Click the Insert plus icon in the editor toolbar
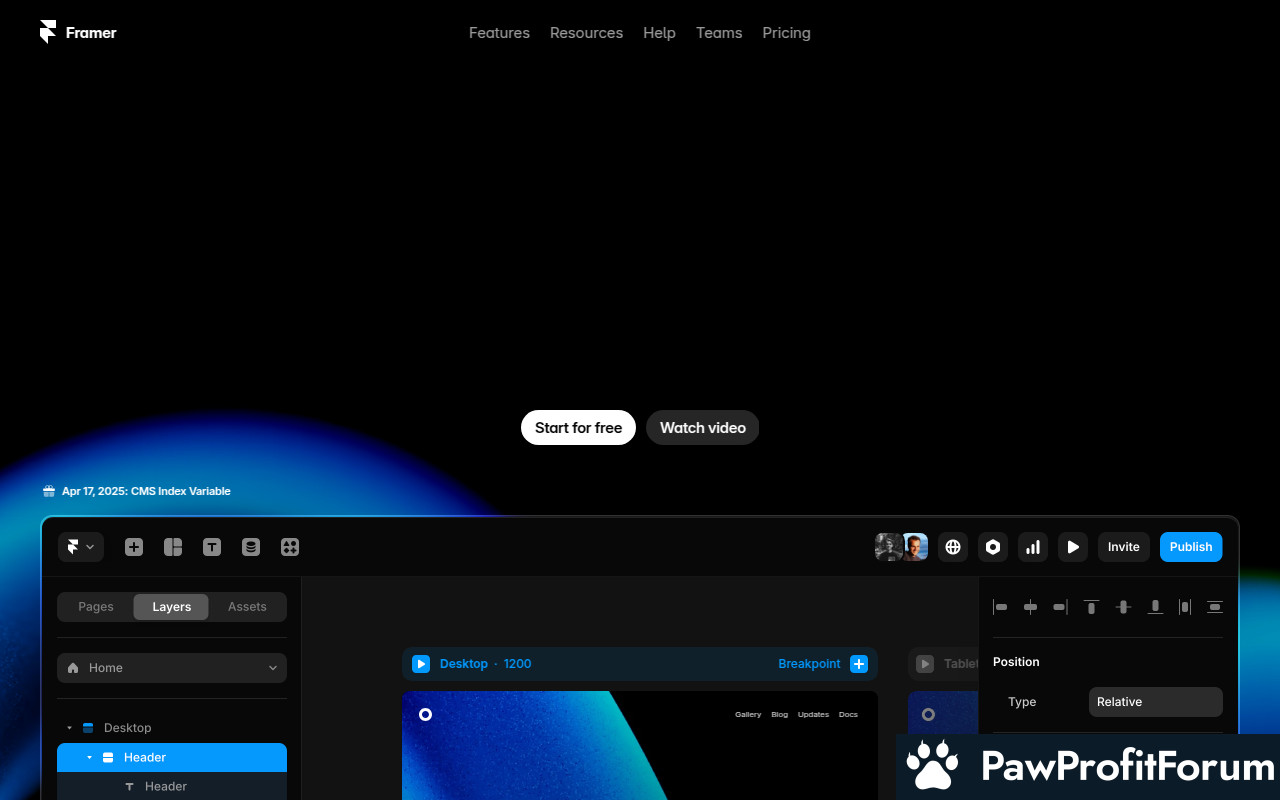The width and height of the screenshot is (1280, 800). (134, 547)
